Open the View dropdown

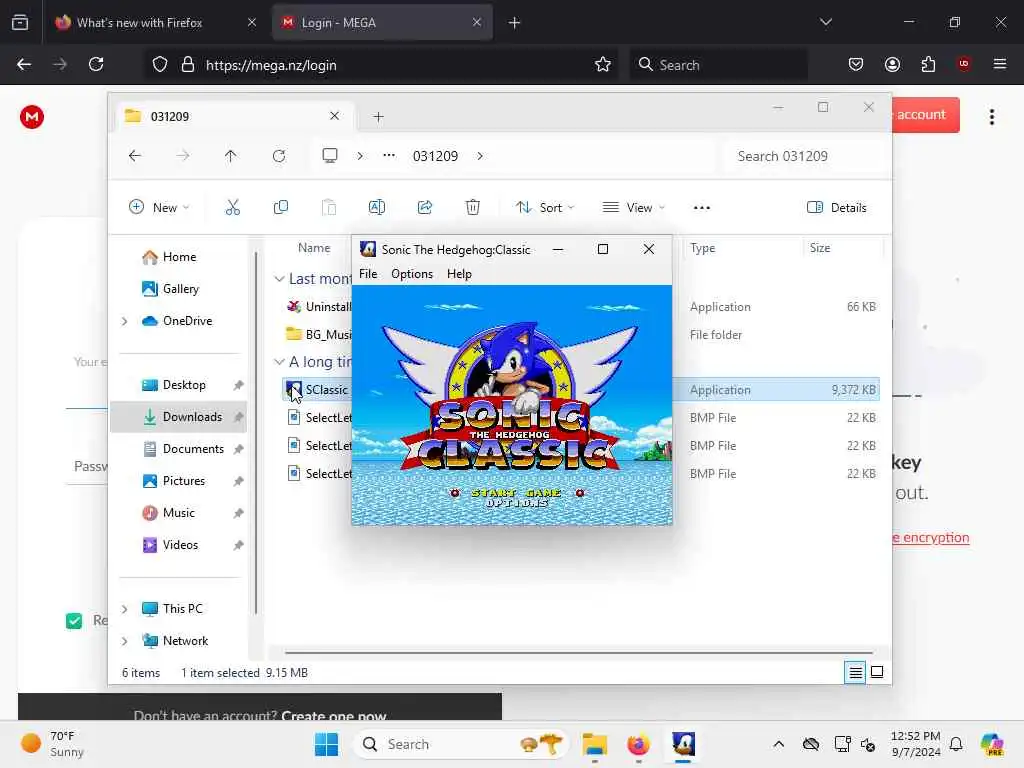click(633, 208)
